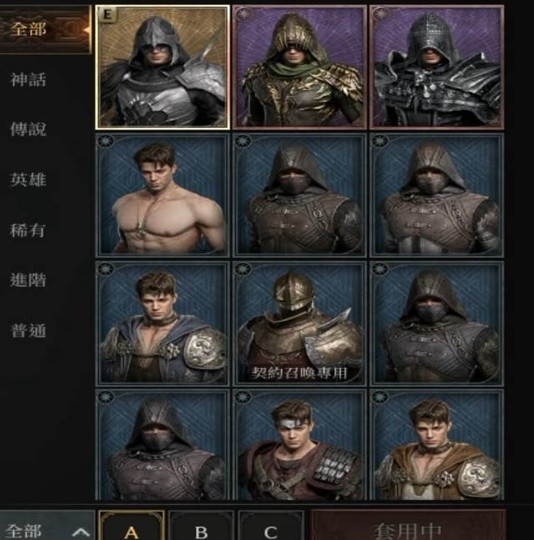Viewport: 534px width, 540px height.
Task: Click emblem icon on shirtless costume card
Action: pyautogui.click(x=104, y=142)
